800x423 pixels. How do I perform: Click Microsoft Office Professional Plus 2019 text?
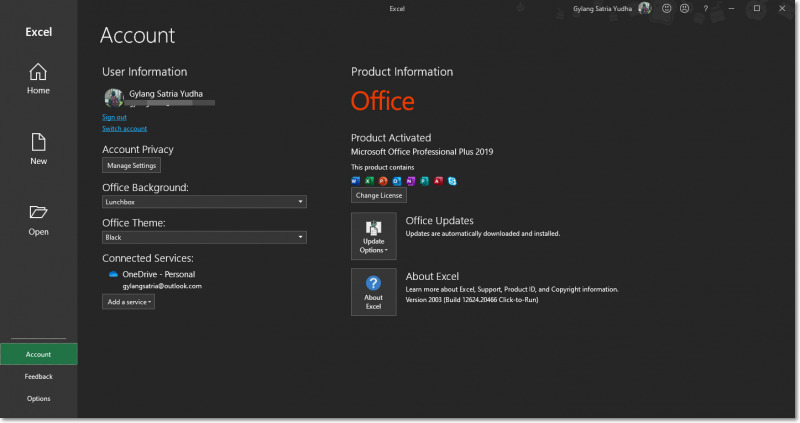(422, 152)
